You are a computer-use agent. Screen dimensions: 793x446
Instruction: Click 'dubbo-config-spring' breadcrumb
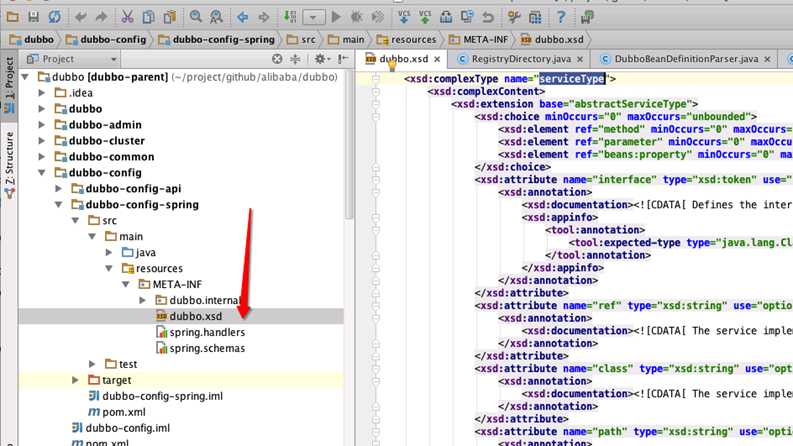(216, 39)
